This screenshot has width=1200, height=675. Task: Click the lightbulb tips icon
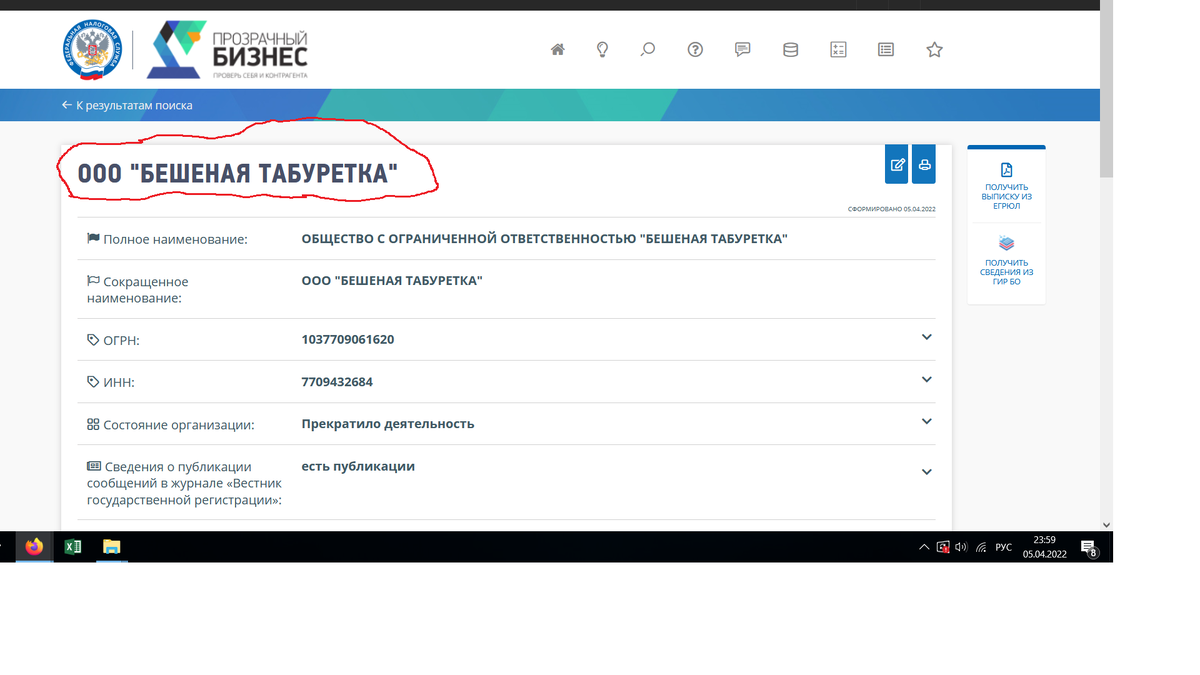point(603,49)
